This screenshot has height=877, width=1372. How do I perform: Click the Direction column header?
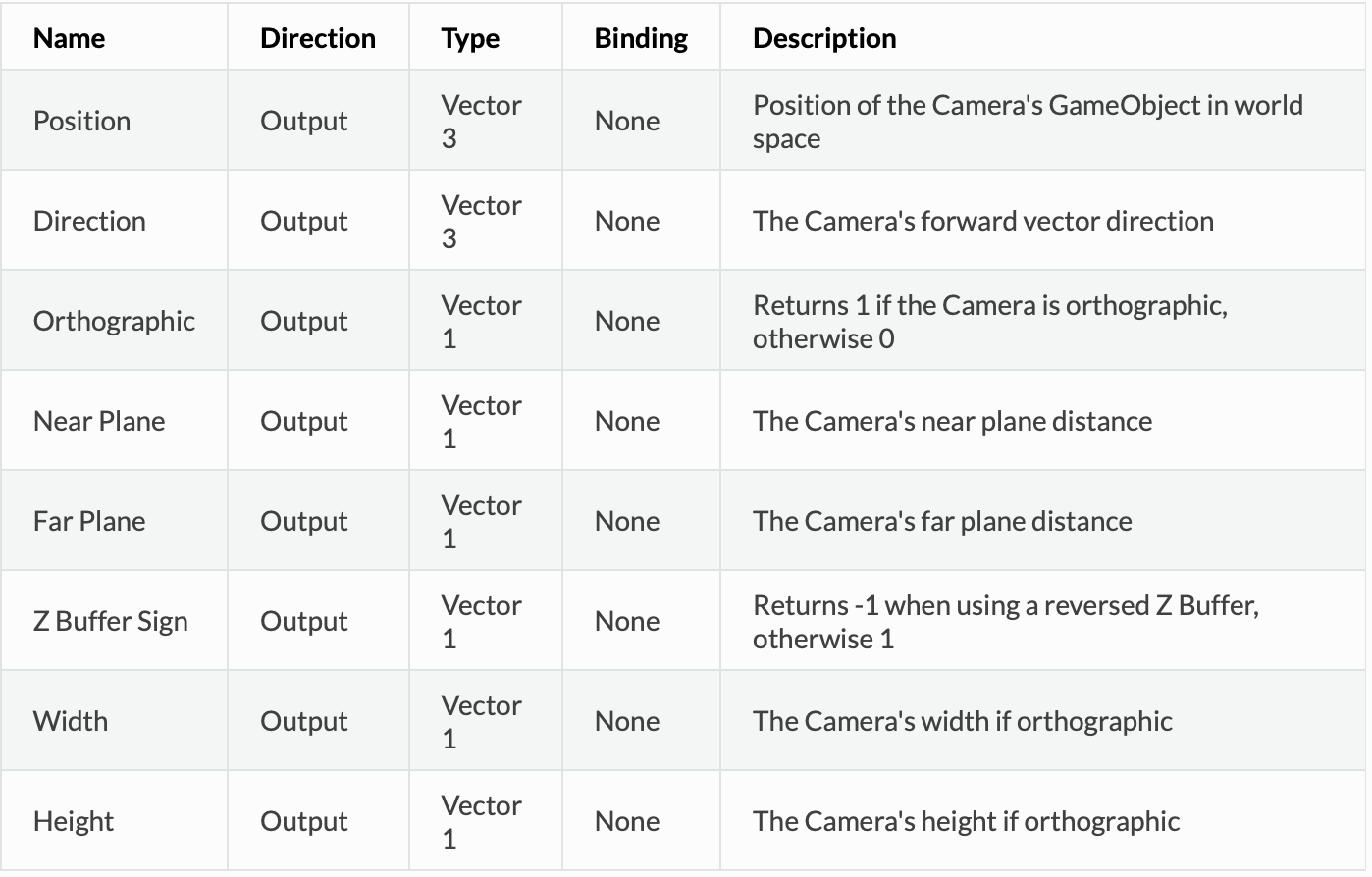click(318, 38)
